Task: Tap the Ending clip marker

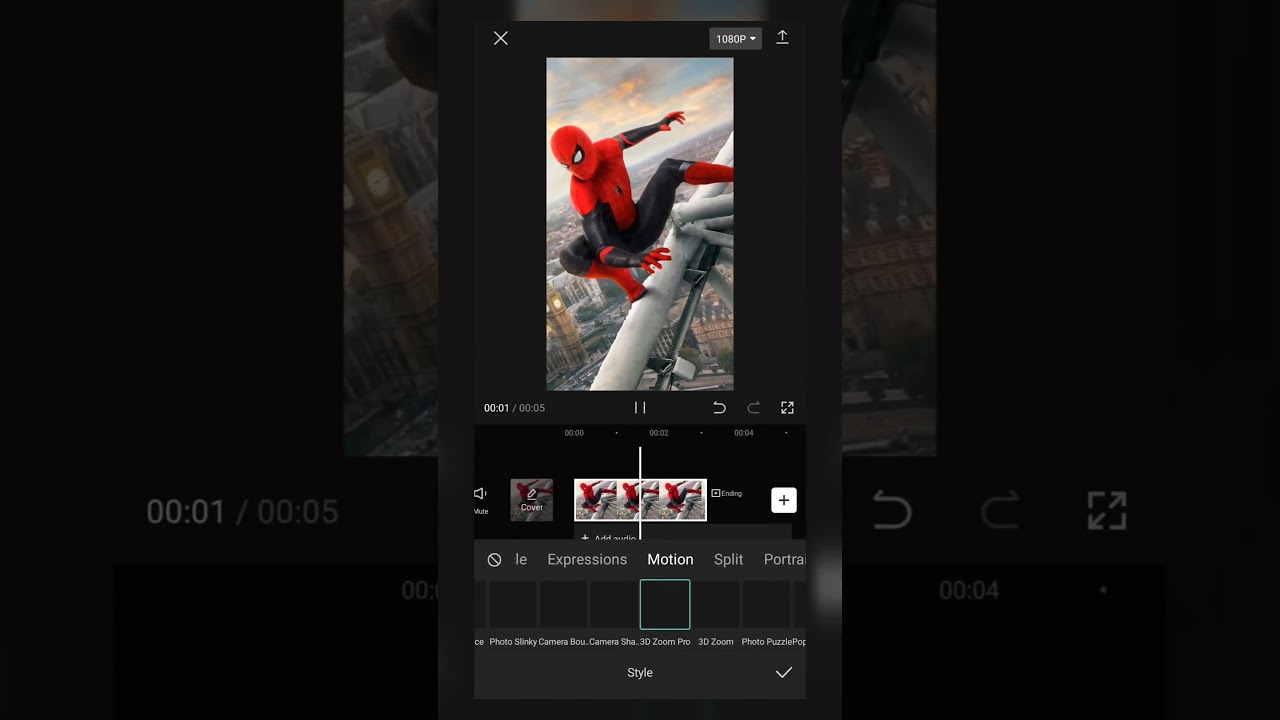Action: [727, 493]
